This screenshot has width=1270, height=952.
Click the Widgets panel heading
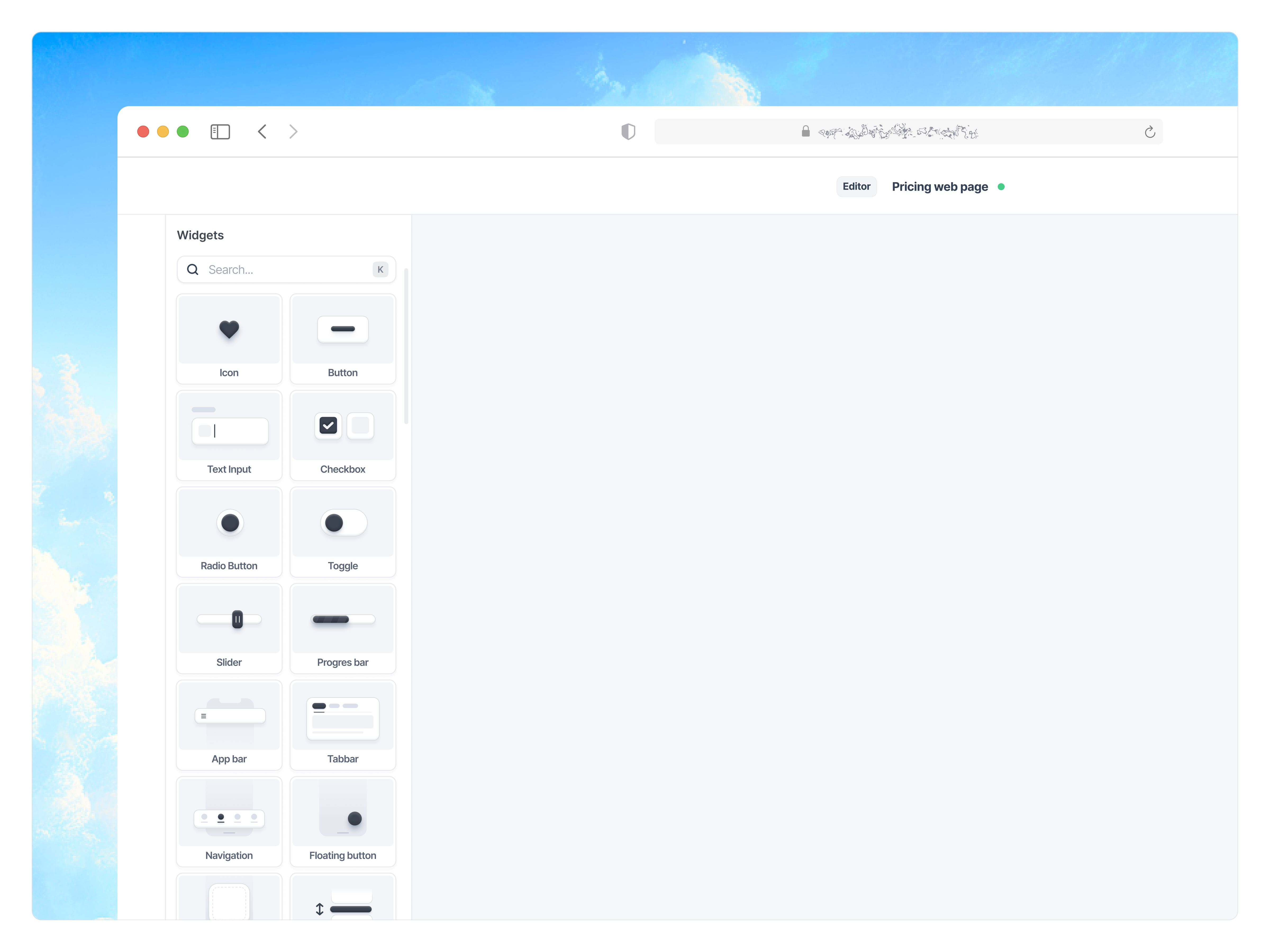tap(200, 235)
